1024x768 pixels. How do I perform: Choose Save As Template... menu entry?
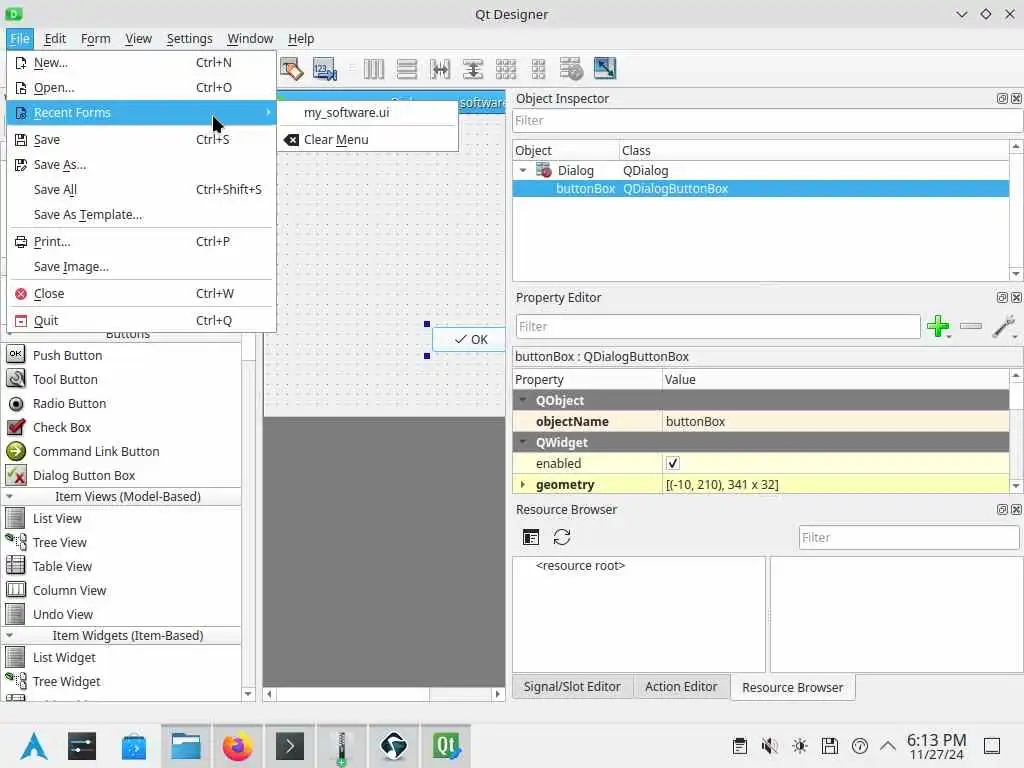[x=141, y=215]
